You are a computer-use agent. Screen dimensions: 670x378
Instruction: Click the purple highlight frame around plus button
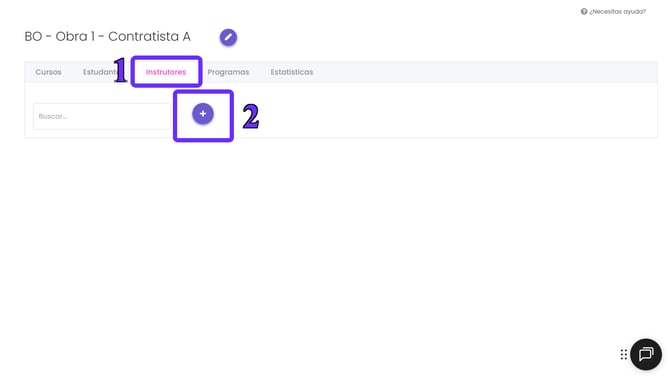tap(203, 92)
